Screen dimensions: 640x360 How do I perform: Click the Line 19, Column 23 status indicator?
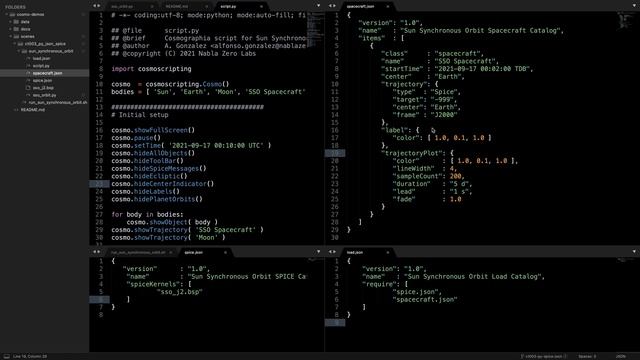[x=30, y=356]
